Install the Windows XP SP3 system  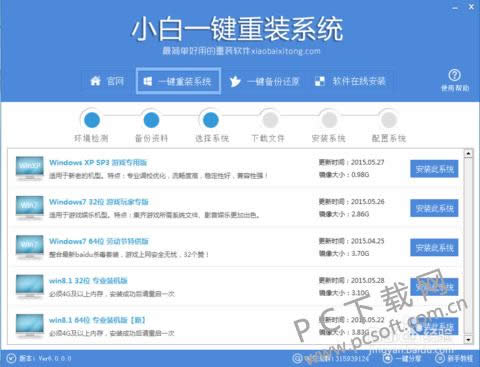coord(434,169)
